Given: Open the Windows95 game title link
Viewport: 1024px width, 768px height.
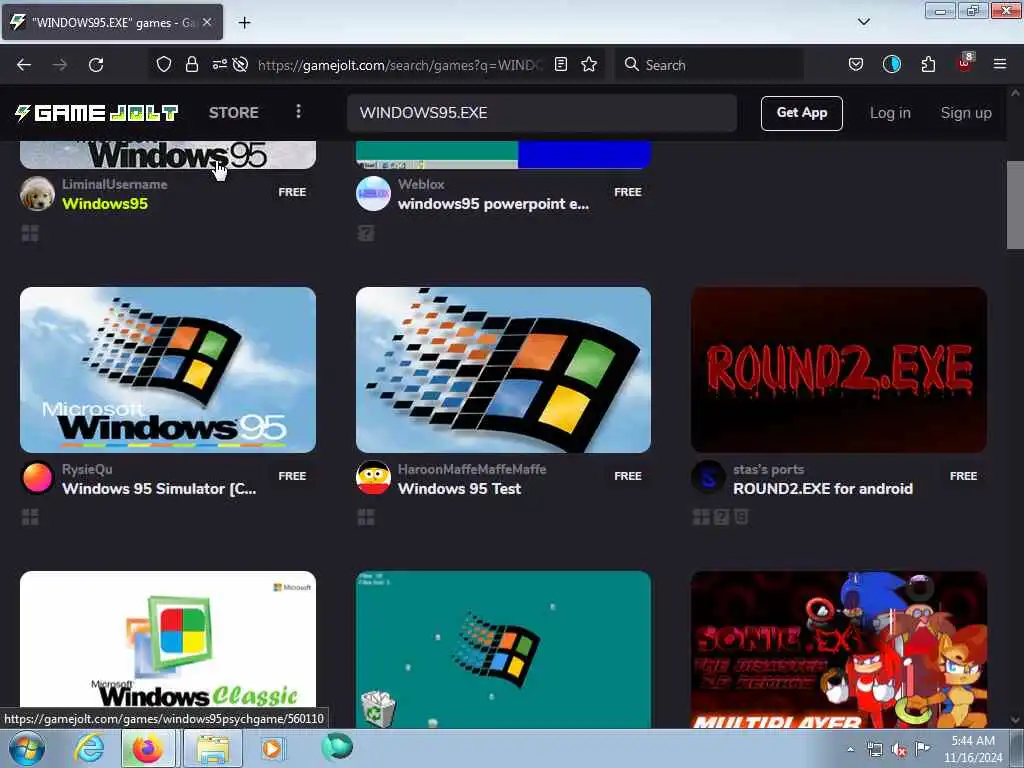Looking at the screenshot, I should (105, 204).
